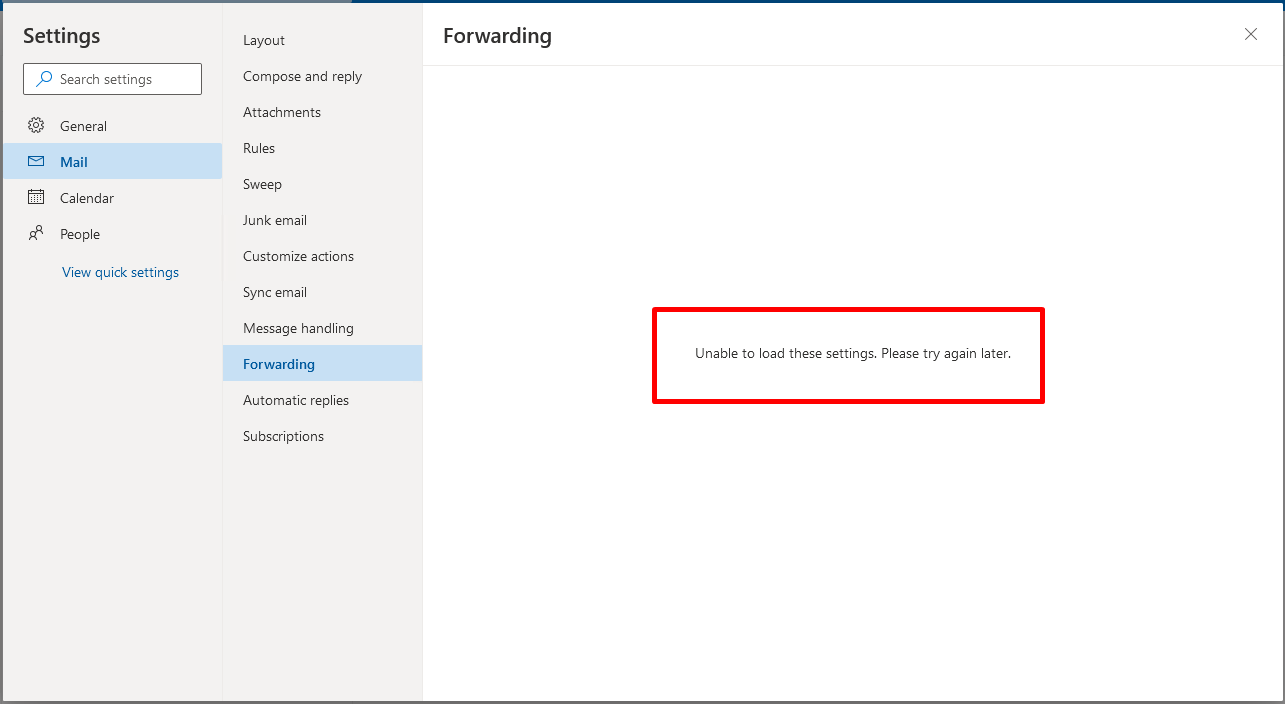View the Subscriptions section
This screenshot has height=704, width=1287.
coord(283,436)
